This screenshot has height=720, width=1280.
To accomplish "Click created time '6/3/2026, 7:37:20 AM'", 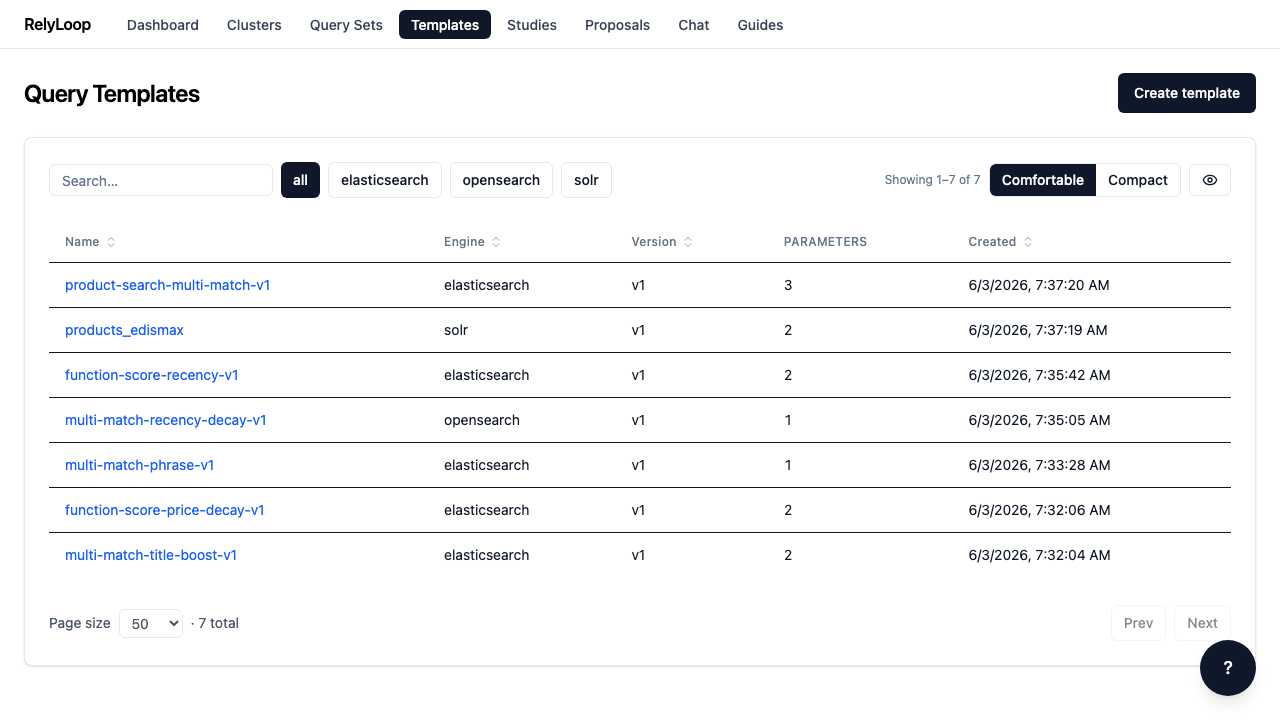I will [1039, 285].
